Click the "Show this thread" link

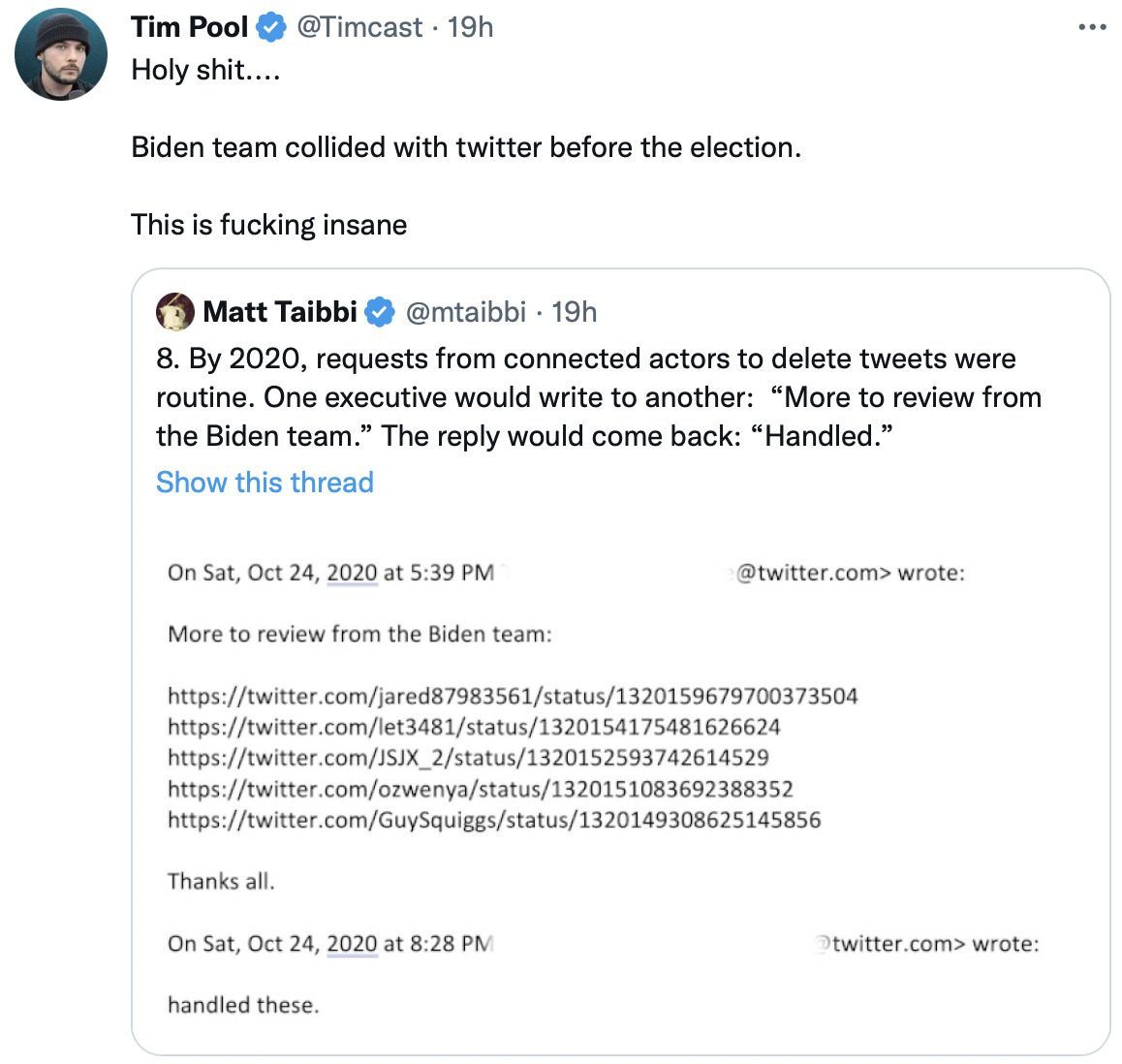tap(265, 483)
